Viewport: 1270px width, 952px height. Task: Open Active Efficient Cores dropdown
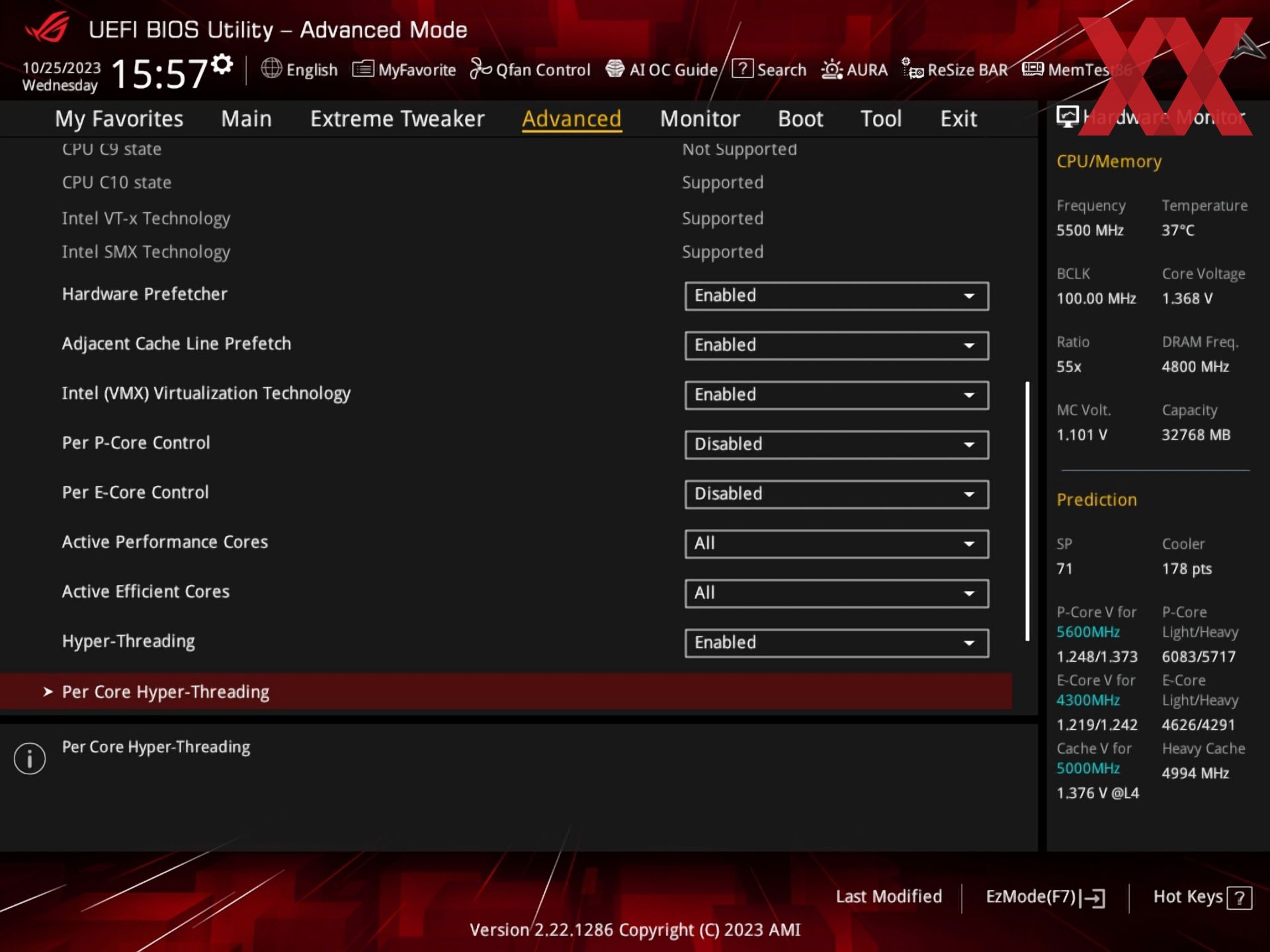pyautogui.click(x=837, y=593)
